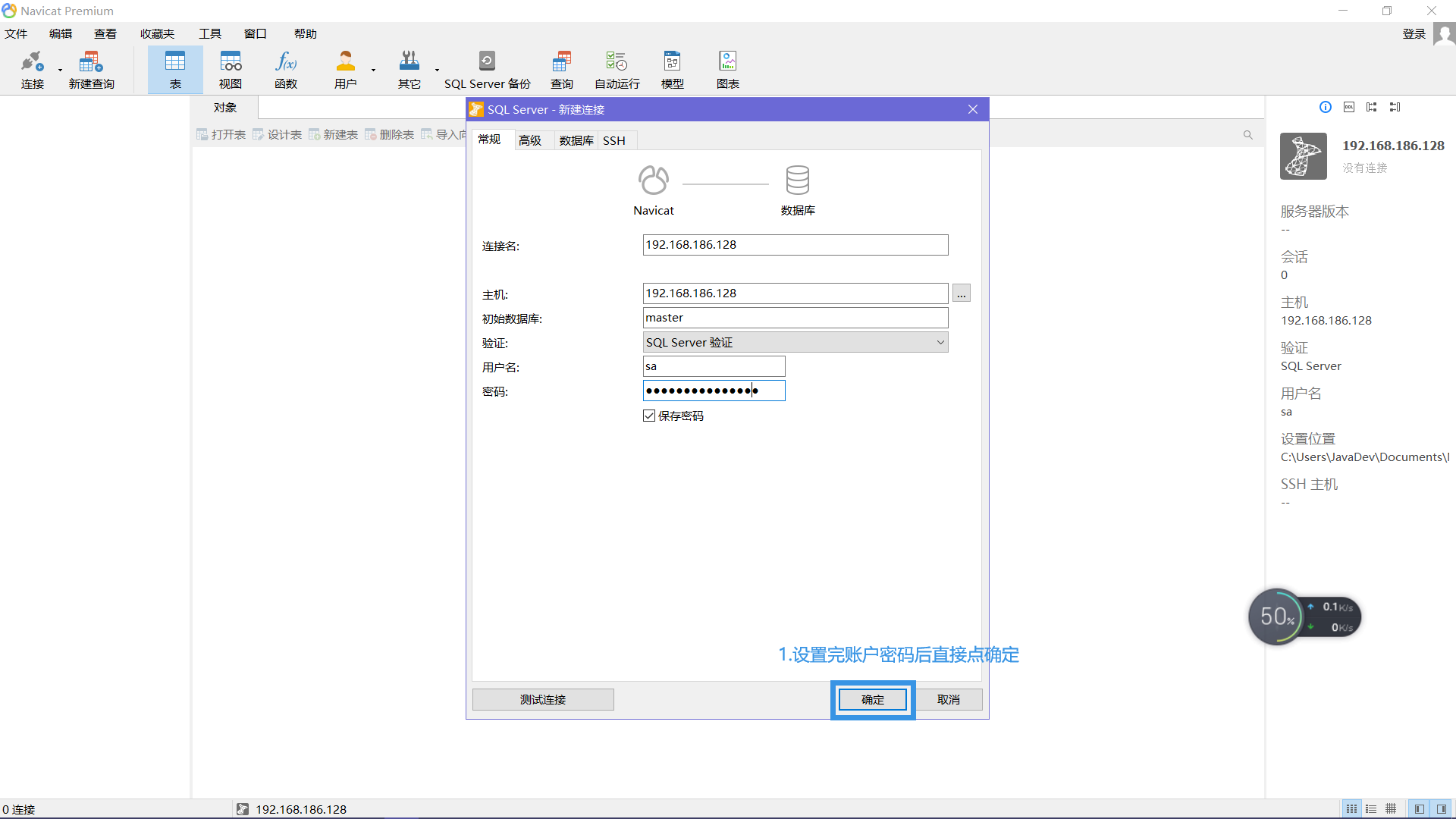Show the general info panel icon
This screenshot has height=819, width=1456.
1326,107
